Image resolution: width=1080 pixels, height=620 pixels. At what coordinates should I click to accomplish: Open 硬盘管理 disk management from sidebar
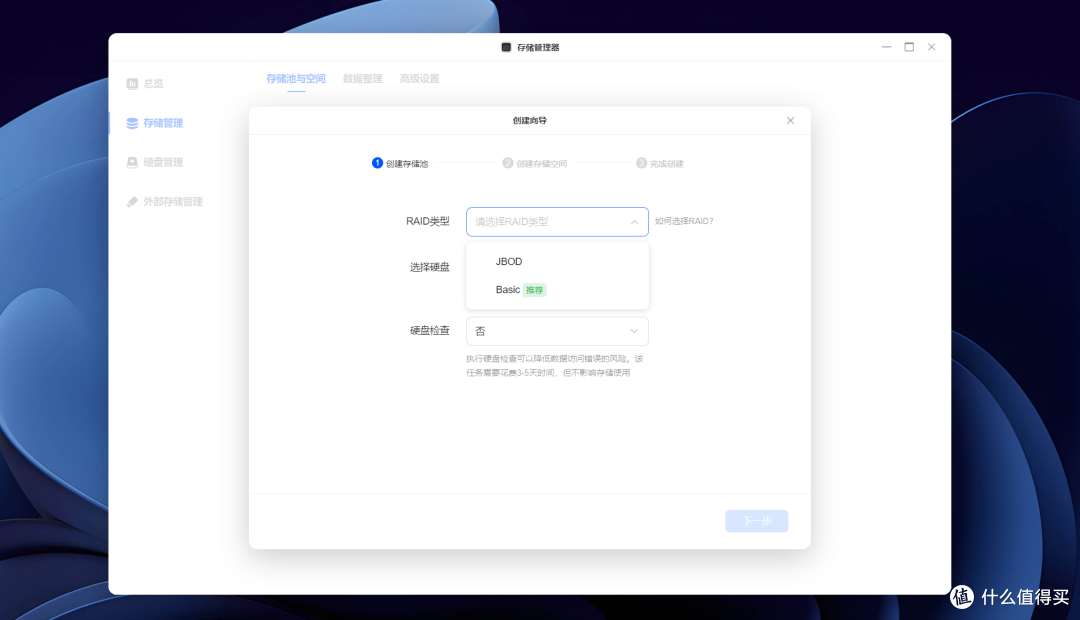tap(158, 161)
